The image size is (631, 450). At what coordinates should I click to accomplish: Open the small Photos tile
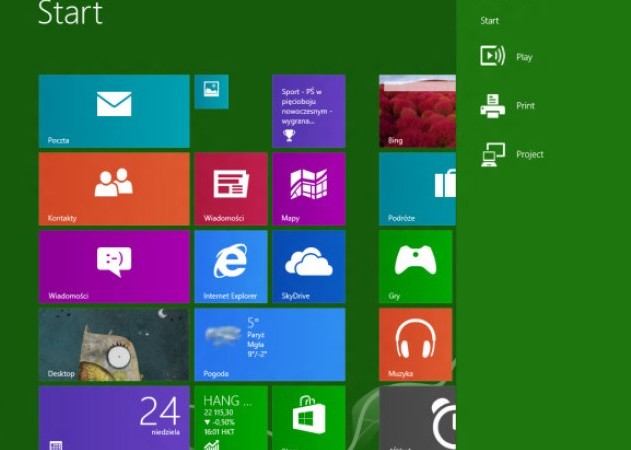[x=211, y=91]
